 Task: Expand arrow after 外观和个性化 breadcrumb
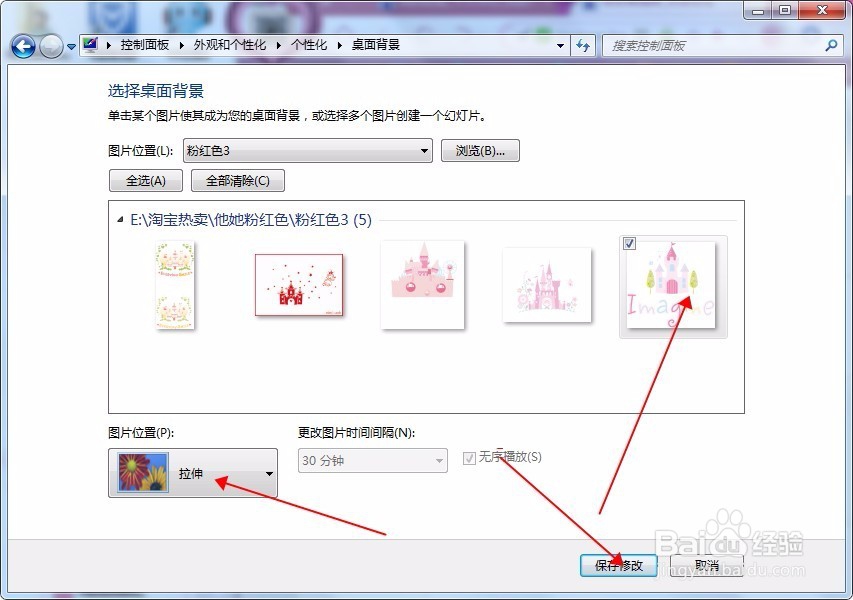pos(279,45)
